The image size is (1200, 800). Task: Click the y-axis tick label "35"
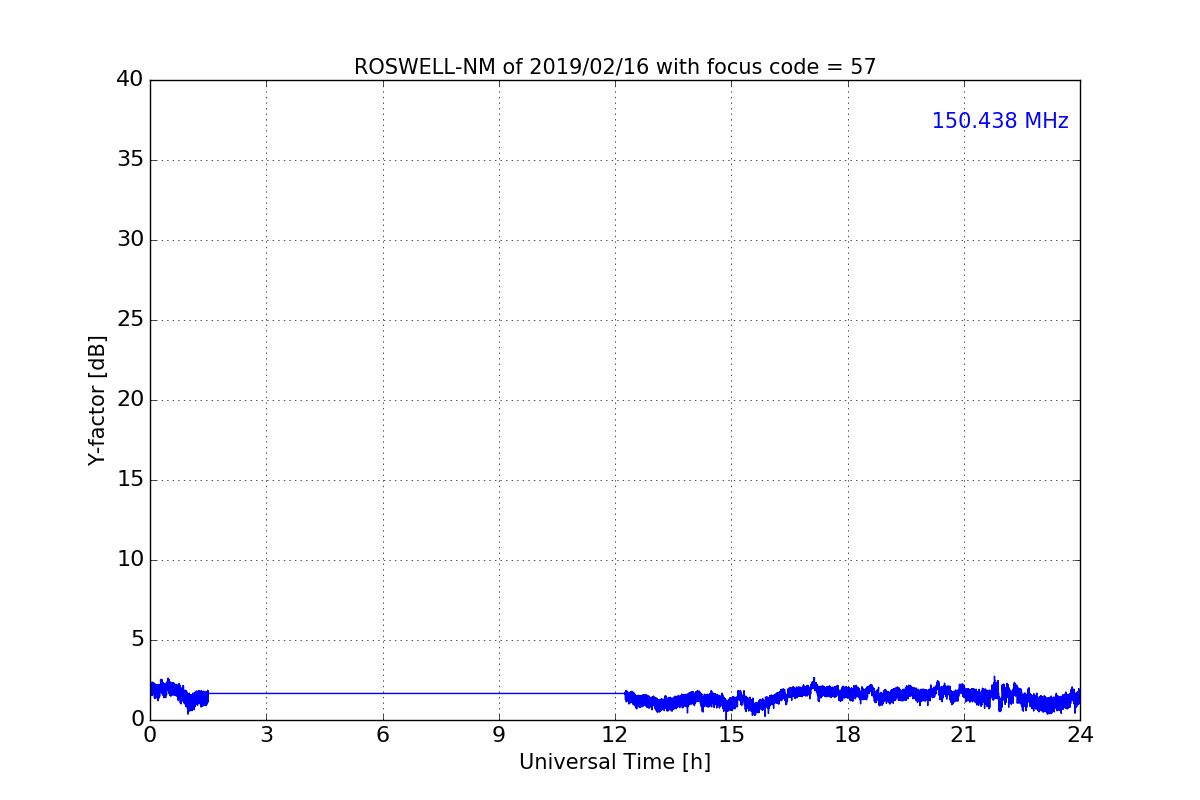(x=130, y=159)
